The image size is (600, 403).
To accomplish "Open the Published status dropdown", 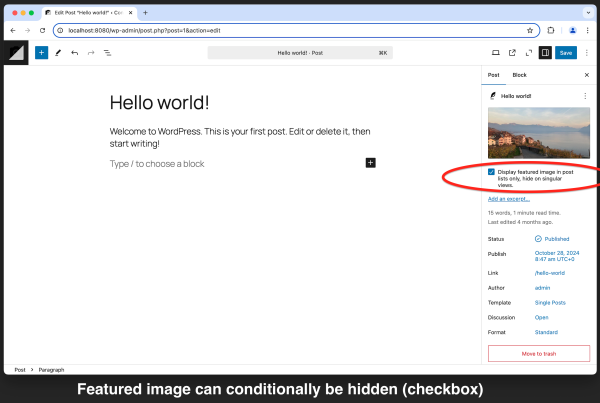I will 555,239.
